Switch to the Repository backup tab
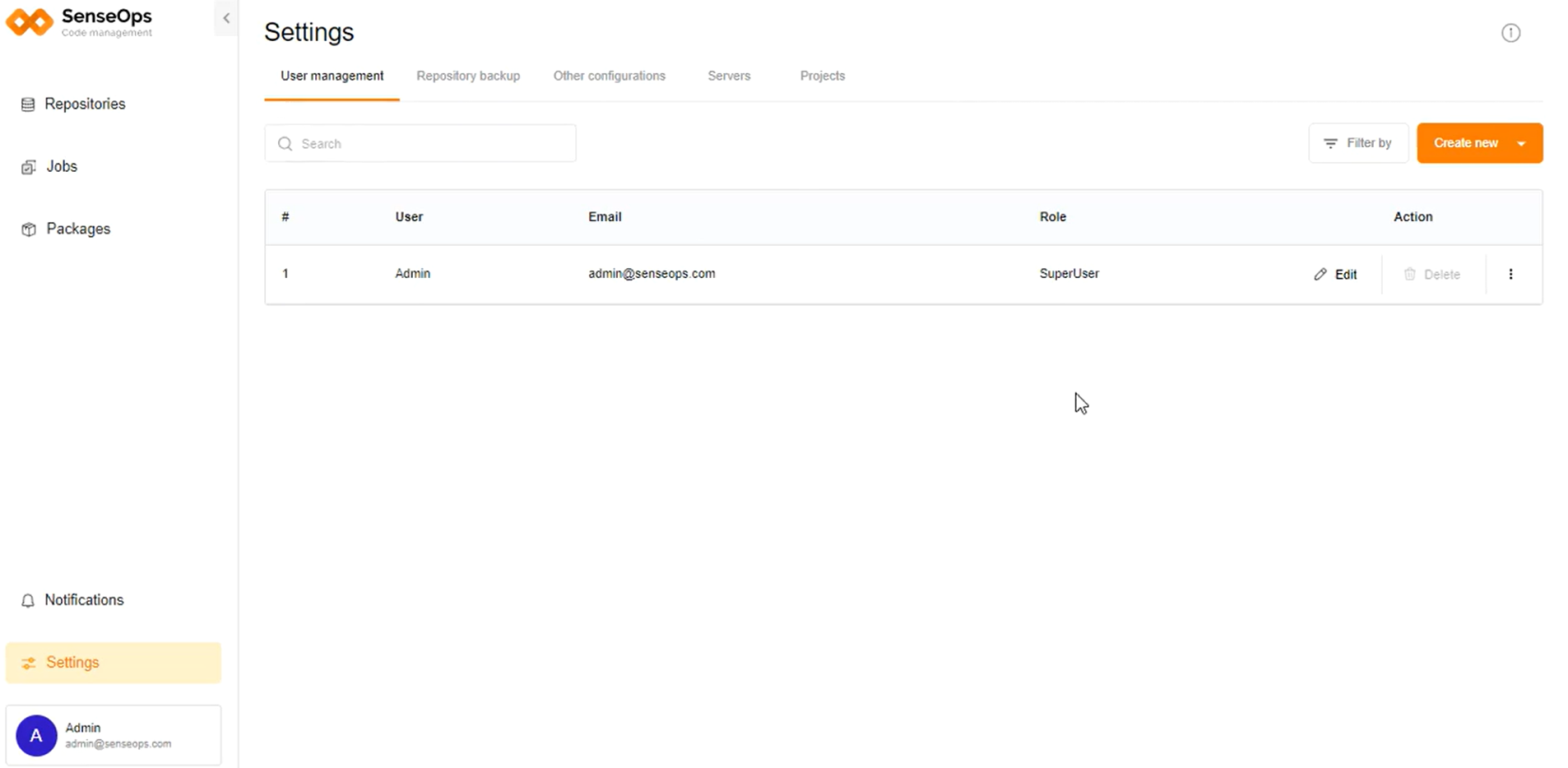Viewport: 1568px width, 768px height. 468,76
